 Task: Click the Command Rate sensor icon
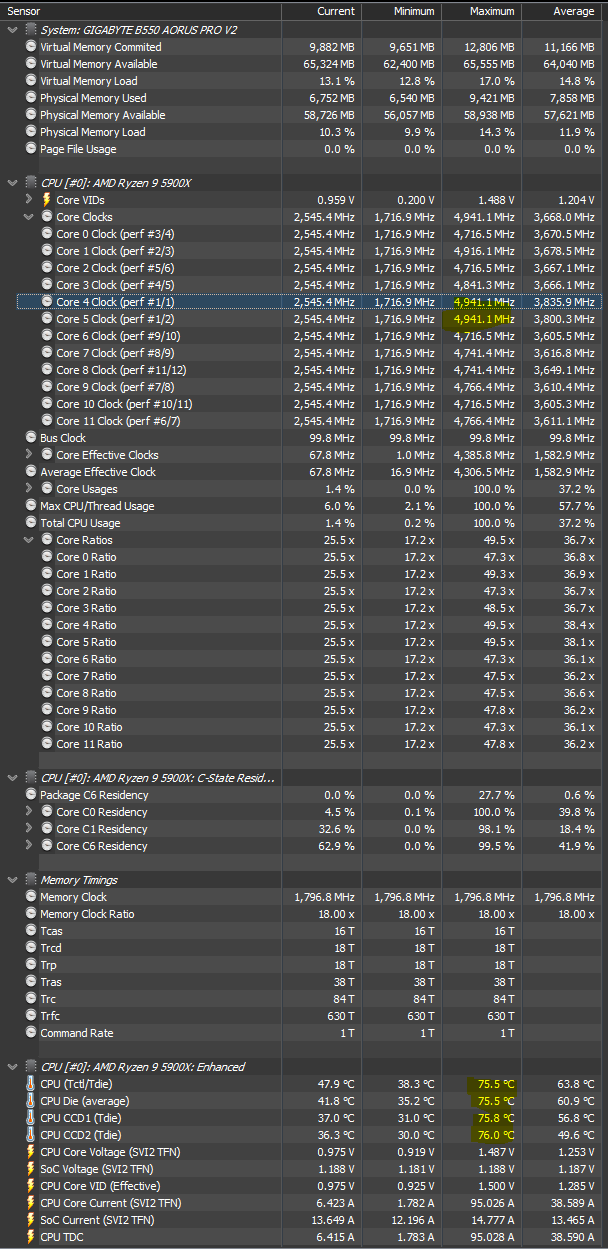click(x=31, y=1033)
